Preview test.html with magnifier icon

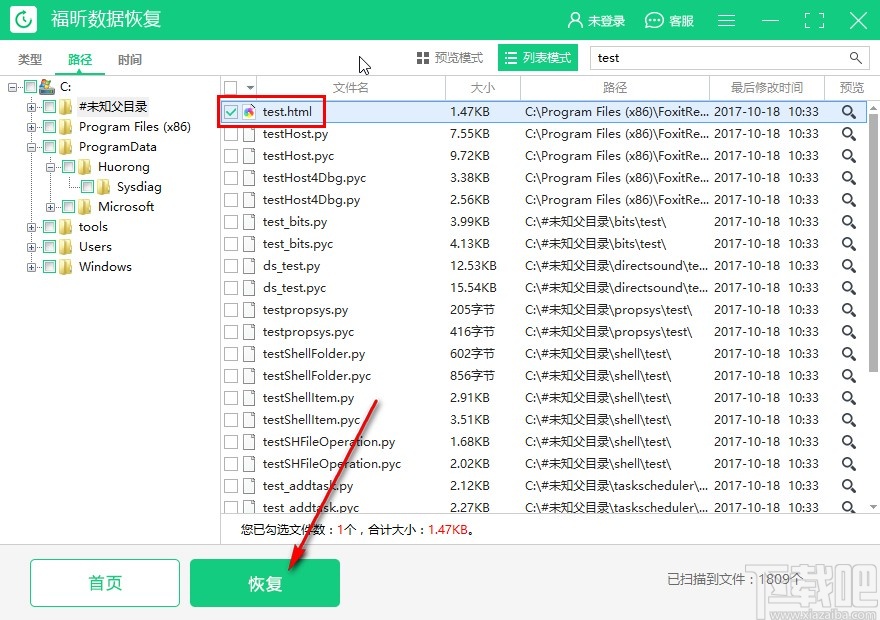[x=849, y=112]
